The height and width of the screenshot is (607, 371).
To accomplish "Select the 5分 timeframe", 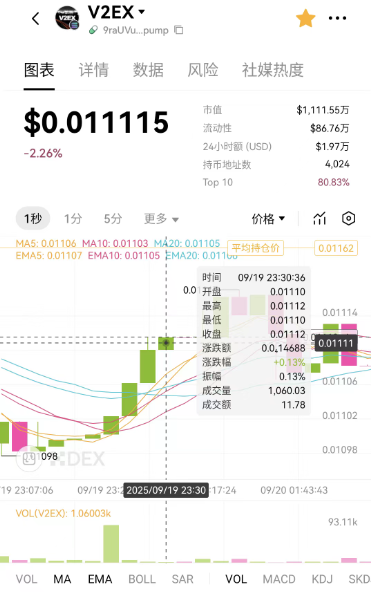I will tap(113, 219).
